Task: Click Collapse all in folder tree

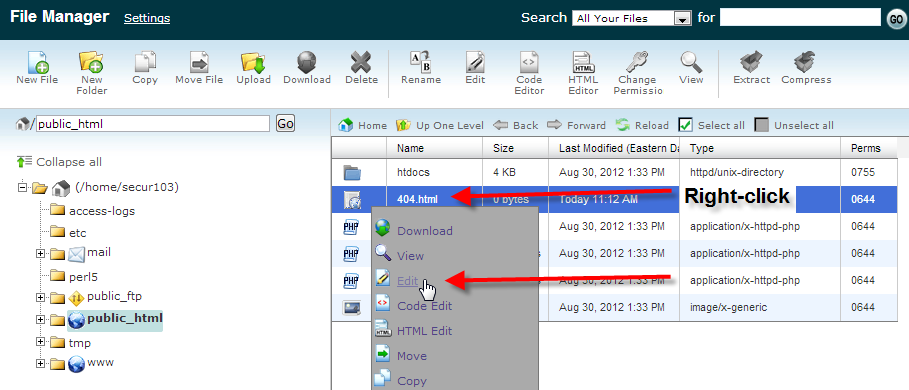Action: pyautogui.click(x=59, y=162)
